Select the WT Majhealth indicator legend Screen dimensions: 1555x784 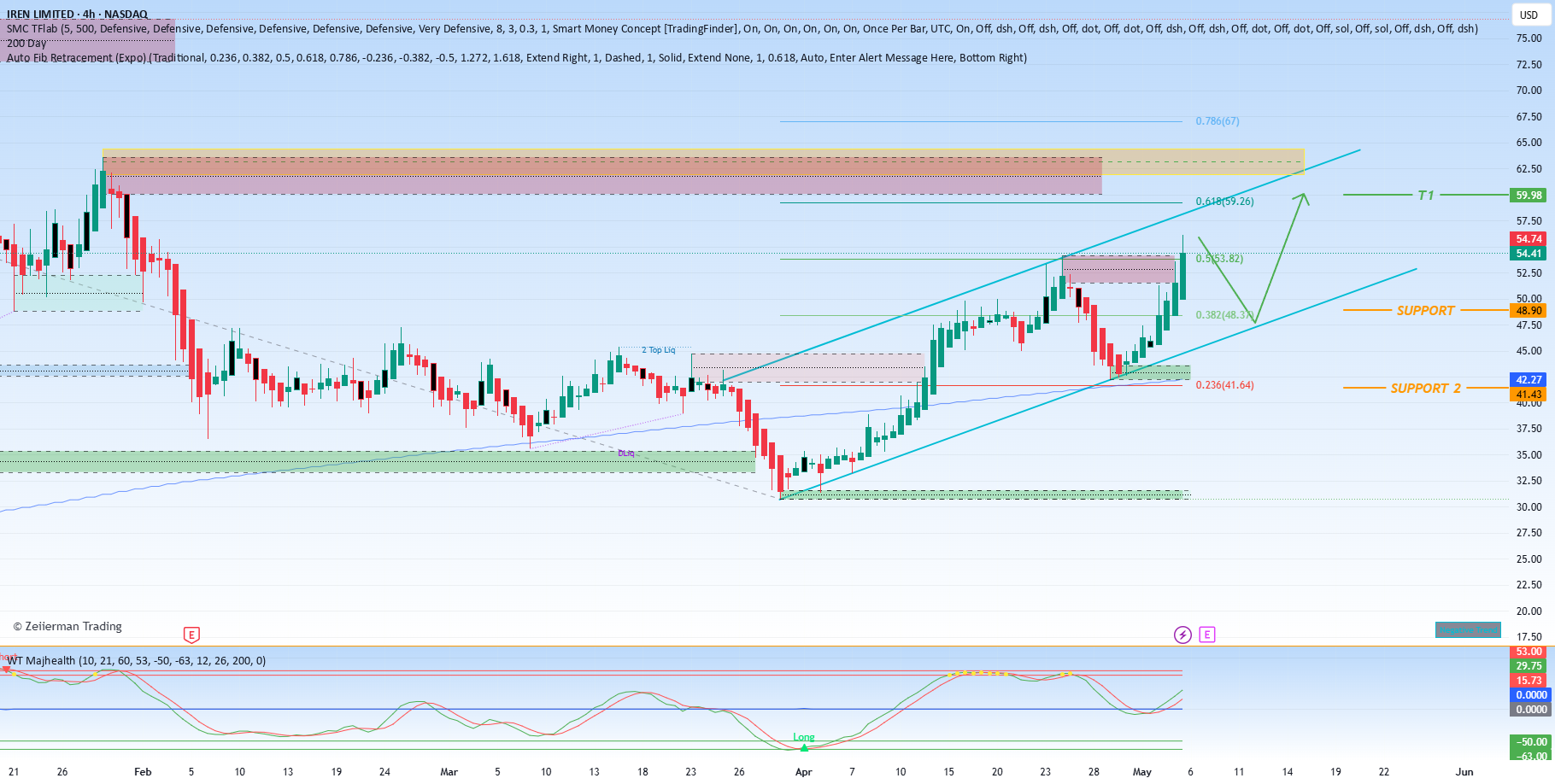pyautogui.click(x=136, y=660)
